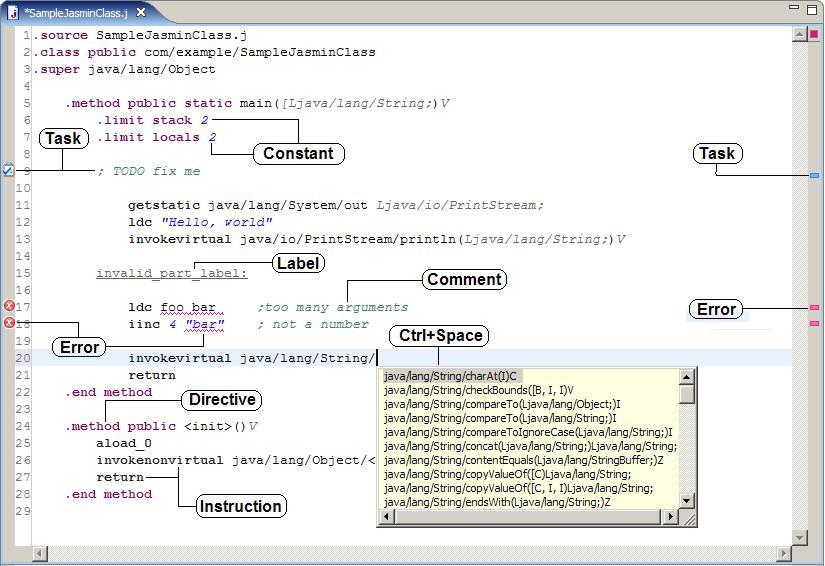Choose the endsWith proposal
The image size is (825, 566).
coord(497,502)
